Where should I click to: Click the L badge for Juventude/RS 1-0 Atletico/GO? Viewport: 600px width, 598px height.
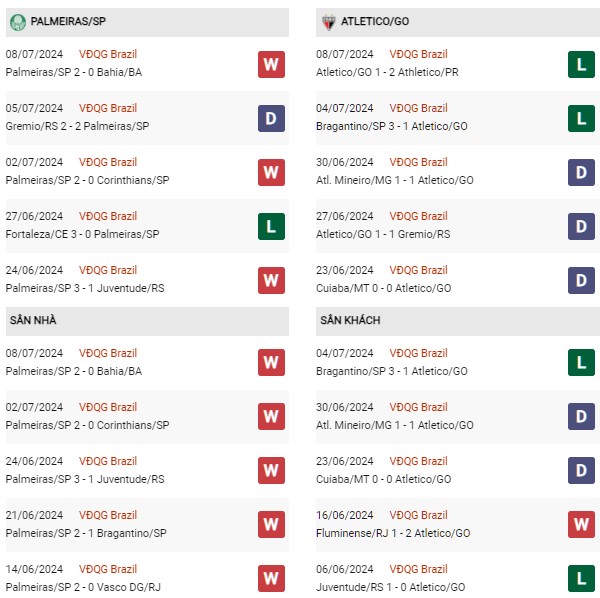(x=581, y=578)
